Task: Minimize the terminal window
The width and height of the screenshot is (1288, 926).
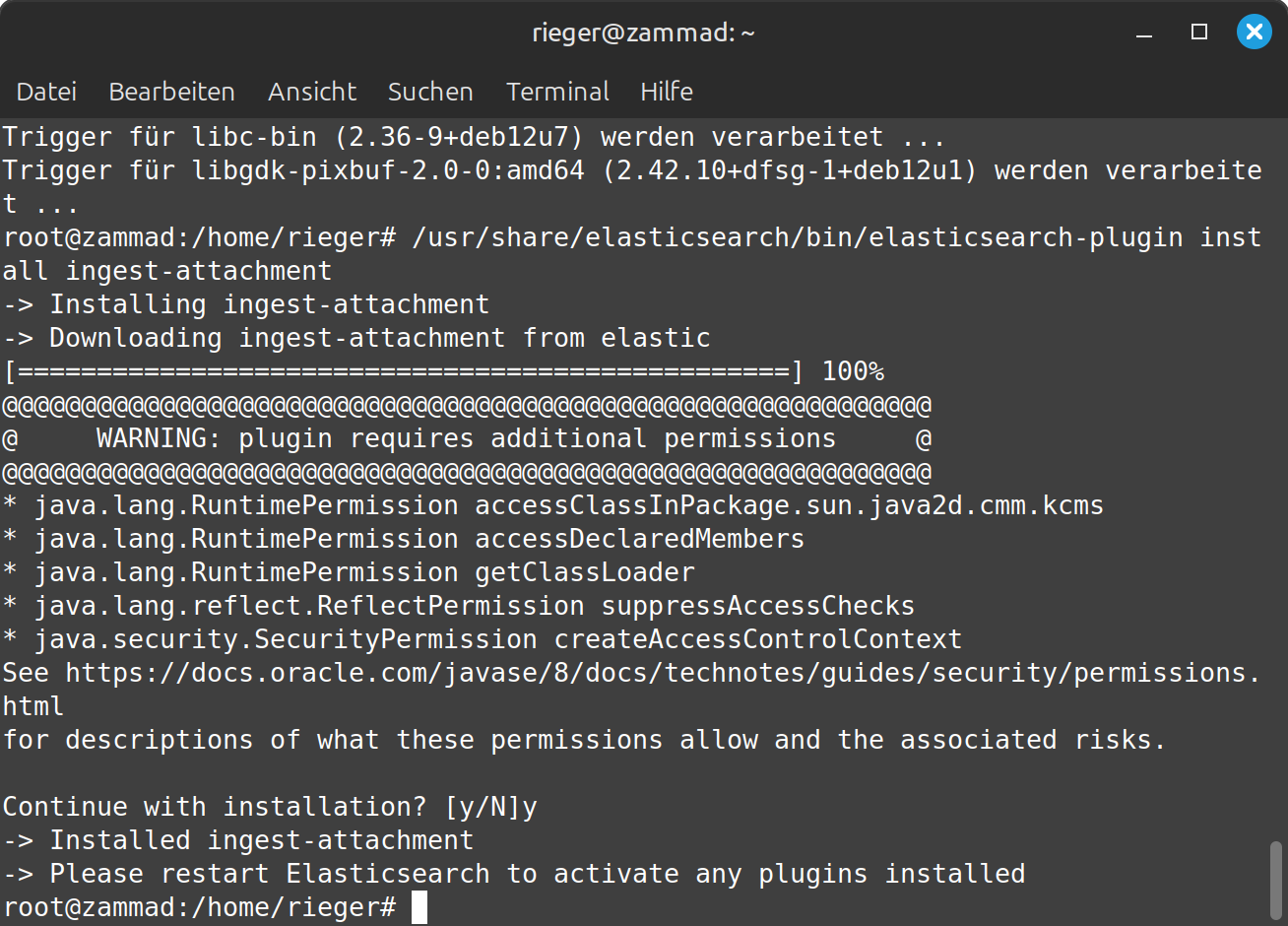Action: tap(1144, 33)
